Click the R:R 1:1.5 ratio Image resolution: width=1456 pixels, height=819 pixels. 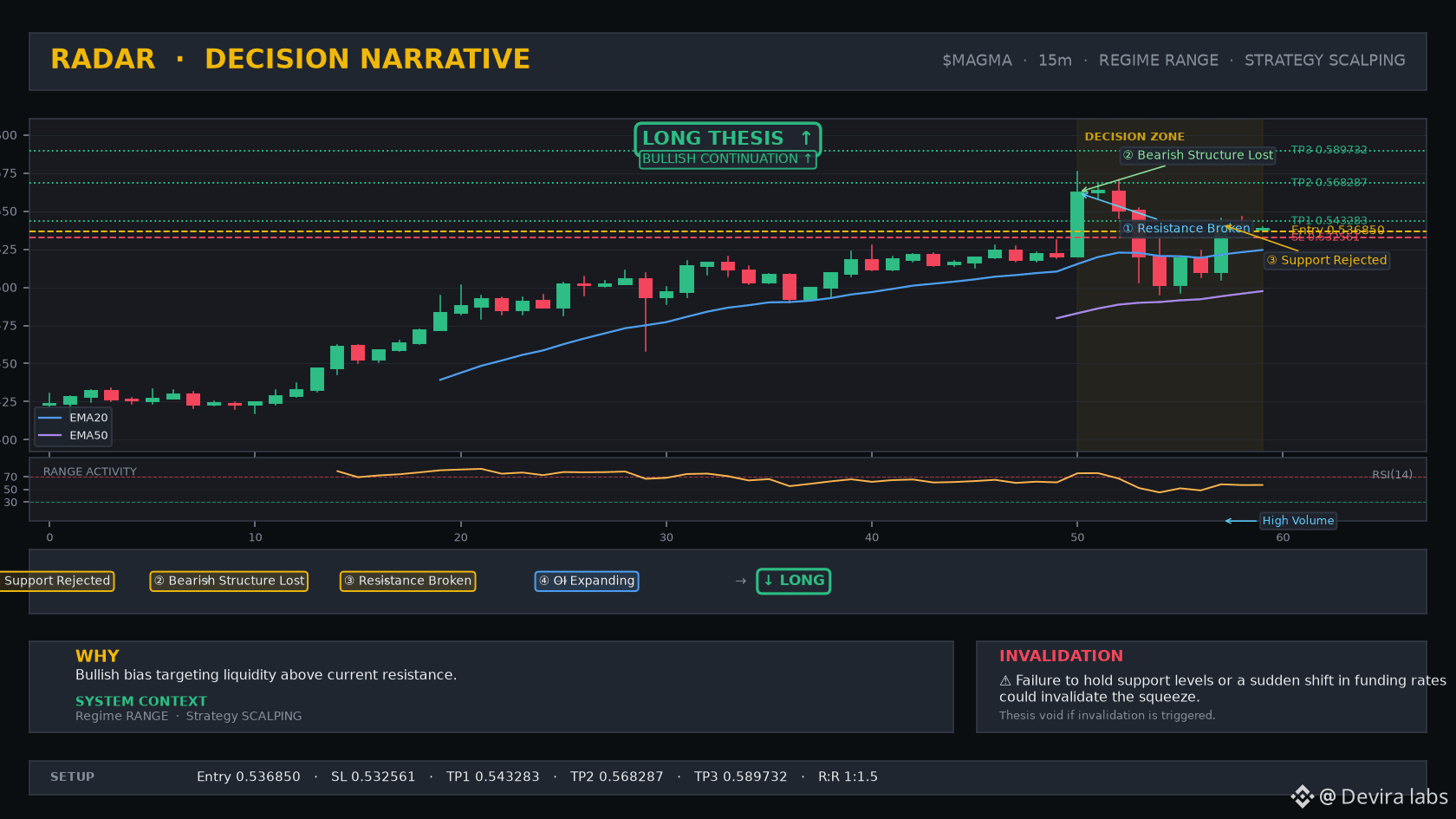click(848, 777)
